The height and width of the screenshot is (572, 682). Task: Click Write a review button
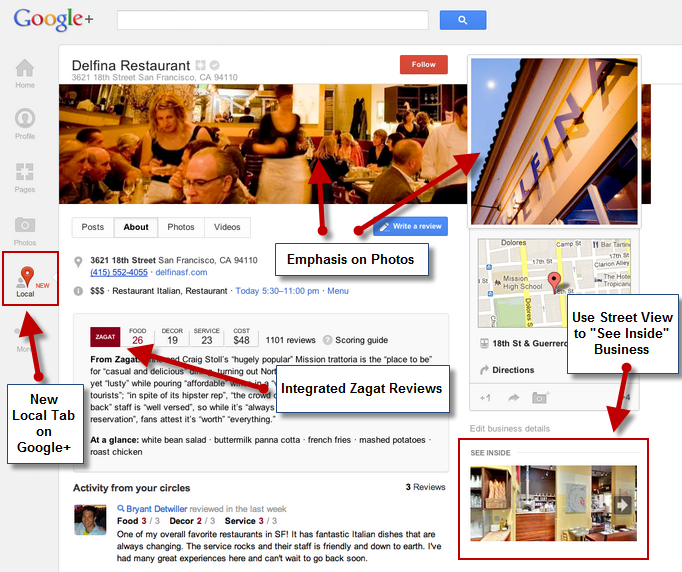[411, 226]
